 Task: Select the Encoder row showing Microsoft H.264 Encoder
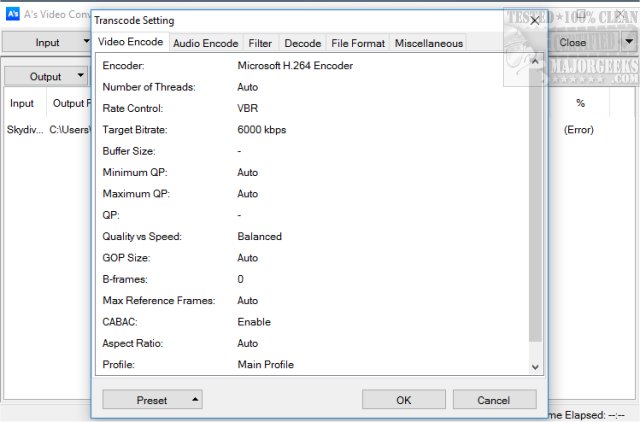coord(295,66)
